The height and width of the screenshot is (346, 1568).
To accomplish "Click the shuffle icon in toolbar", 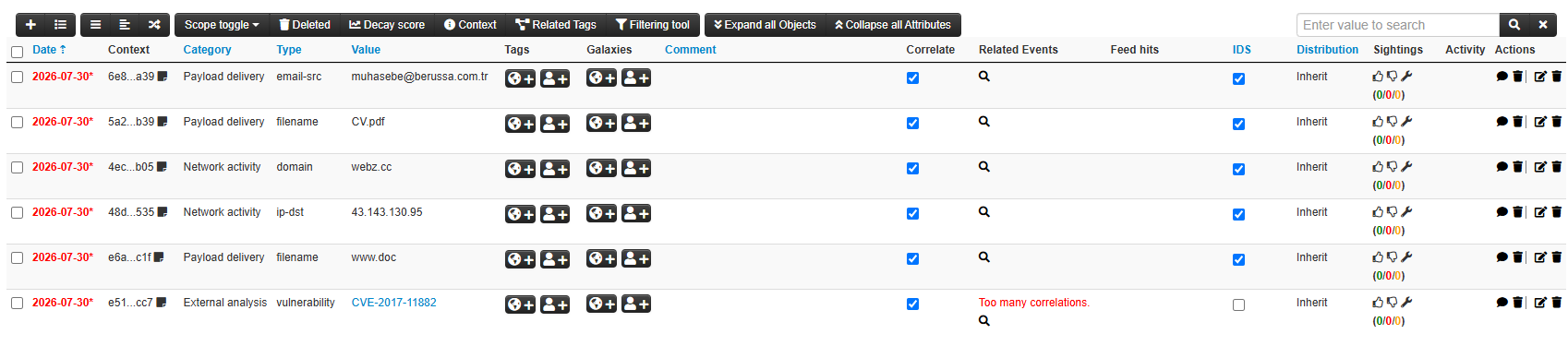I will click(x=154, y=25).
